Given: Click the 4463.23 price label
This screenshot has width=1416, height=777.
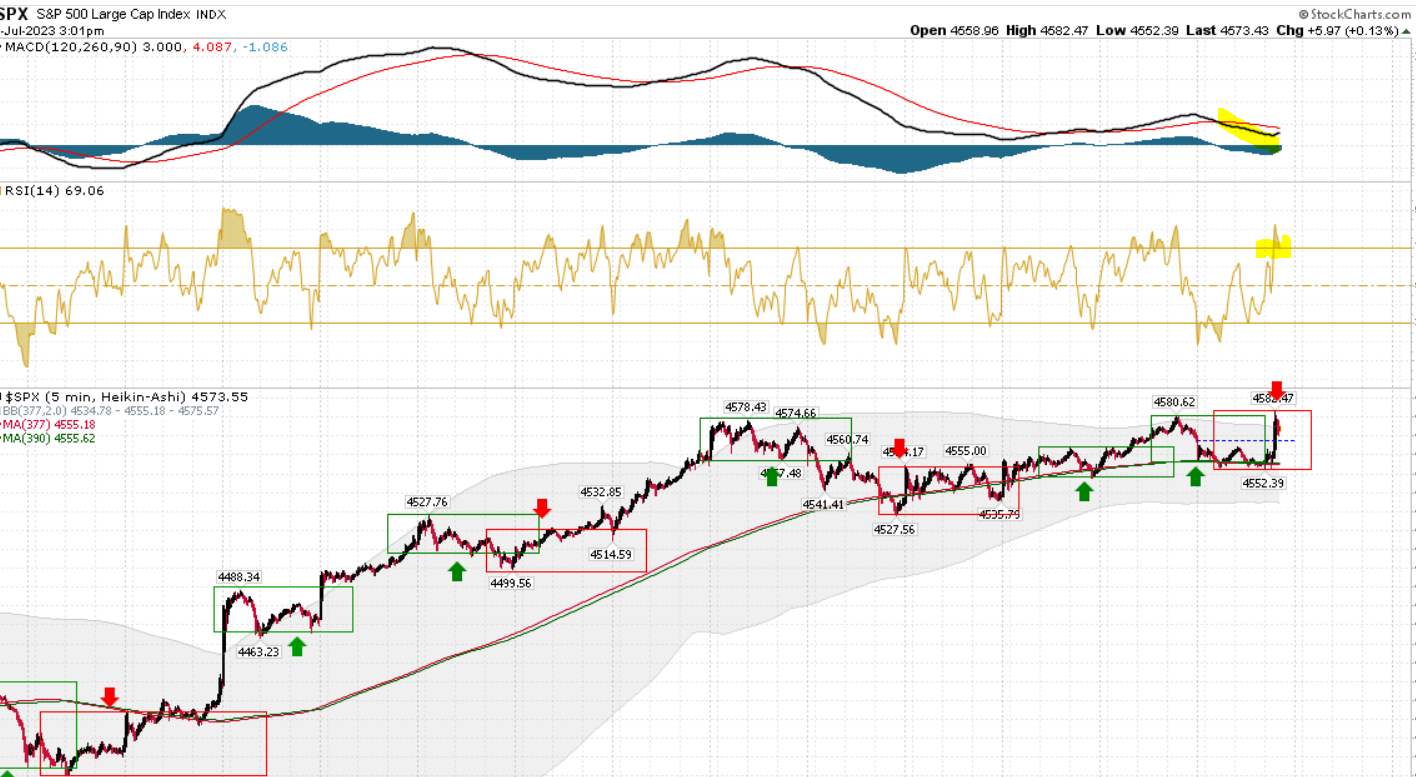Looking at the screenshot, I should coord(258,651).
